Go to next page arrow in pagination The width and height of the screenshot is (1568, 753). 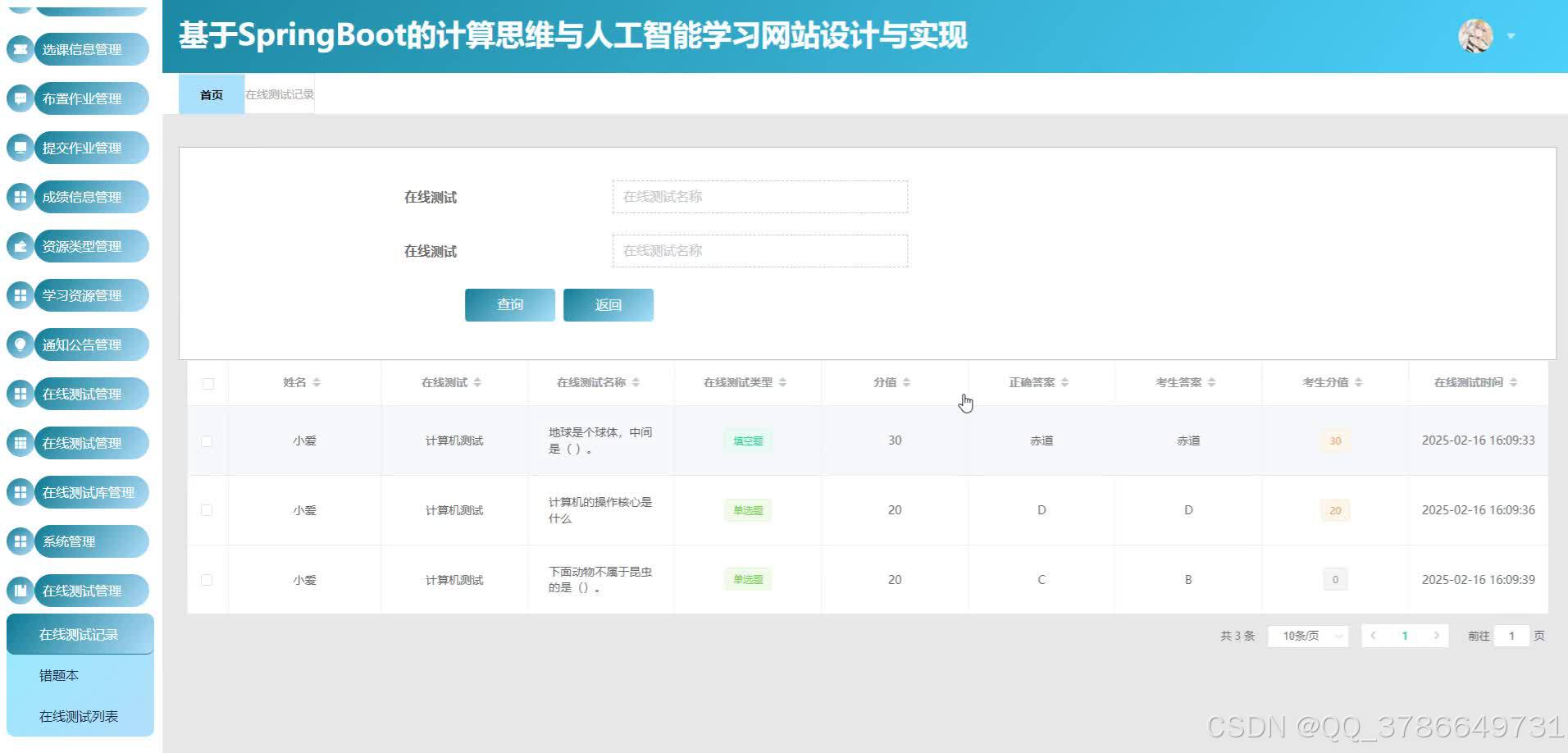[1436, 636]
